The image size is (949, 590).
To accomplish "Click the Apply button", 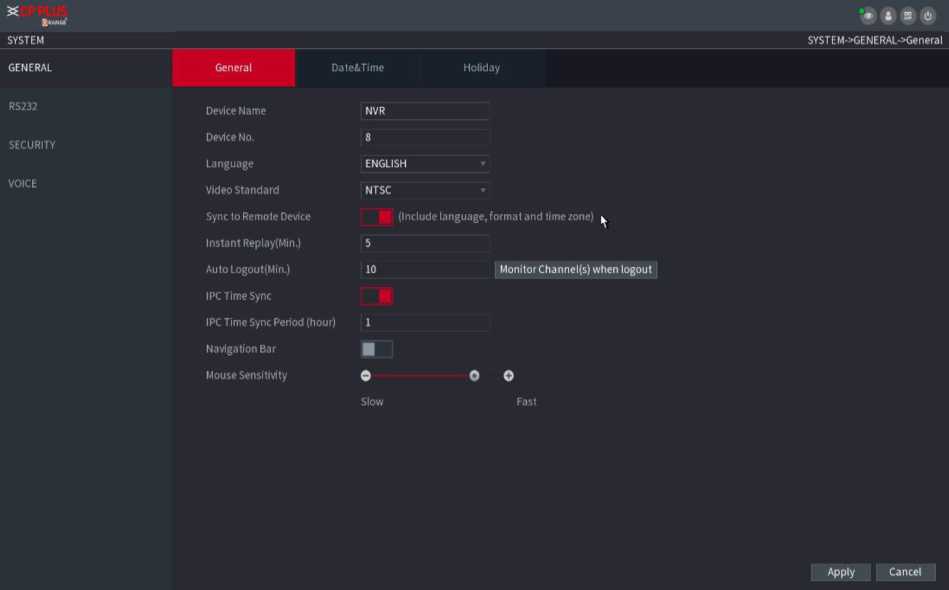I will [x=840, y=572].
